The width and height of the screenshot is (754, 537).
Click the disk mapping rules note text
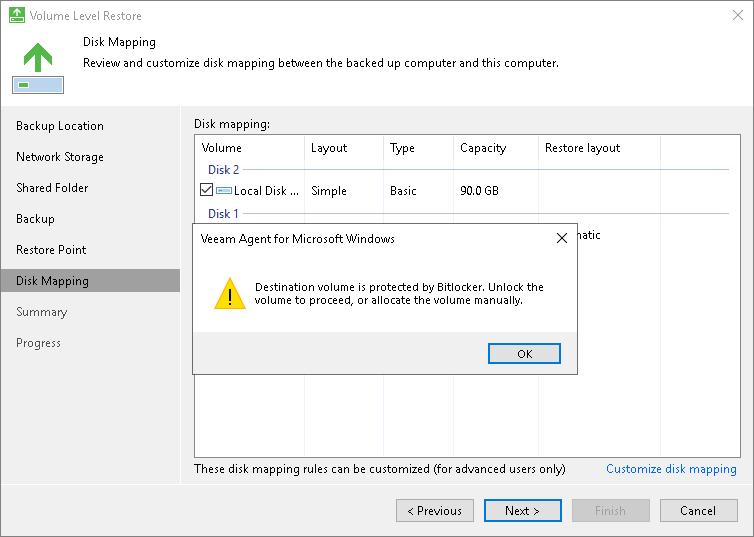379,469
